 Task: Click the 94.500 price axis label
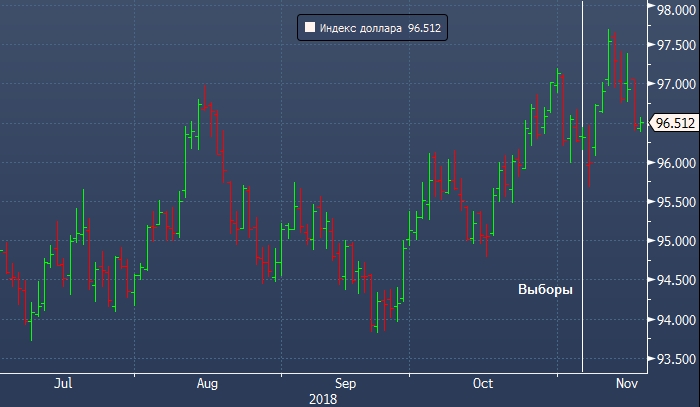tap(676, 280)
